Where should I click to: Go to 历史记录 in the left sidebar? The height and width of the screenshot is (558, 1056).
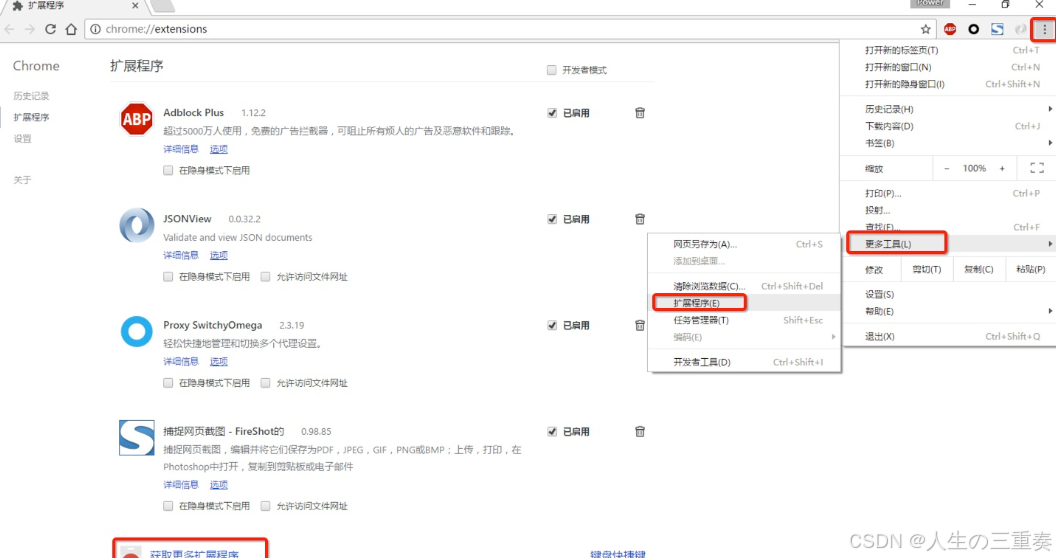click(31, 96)
